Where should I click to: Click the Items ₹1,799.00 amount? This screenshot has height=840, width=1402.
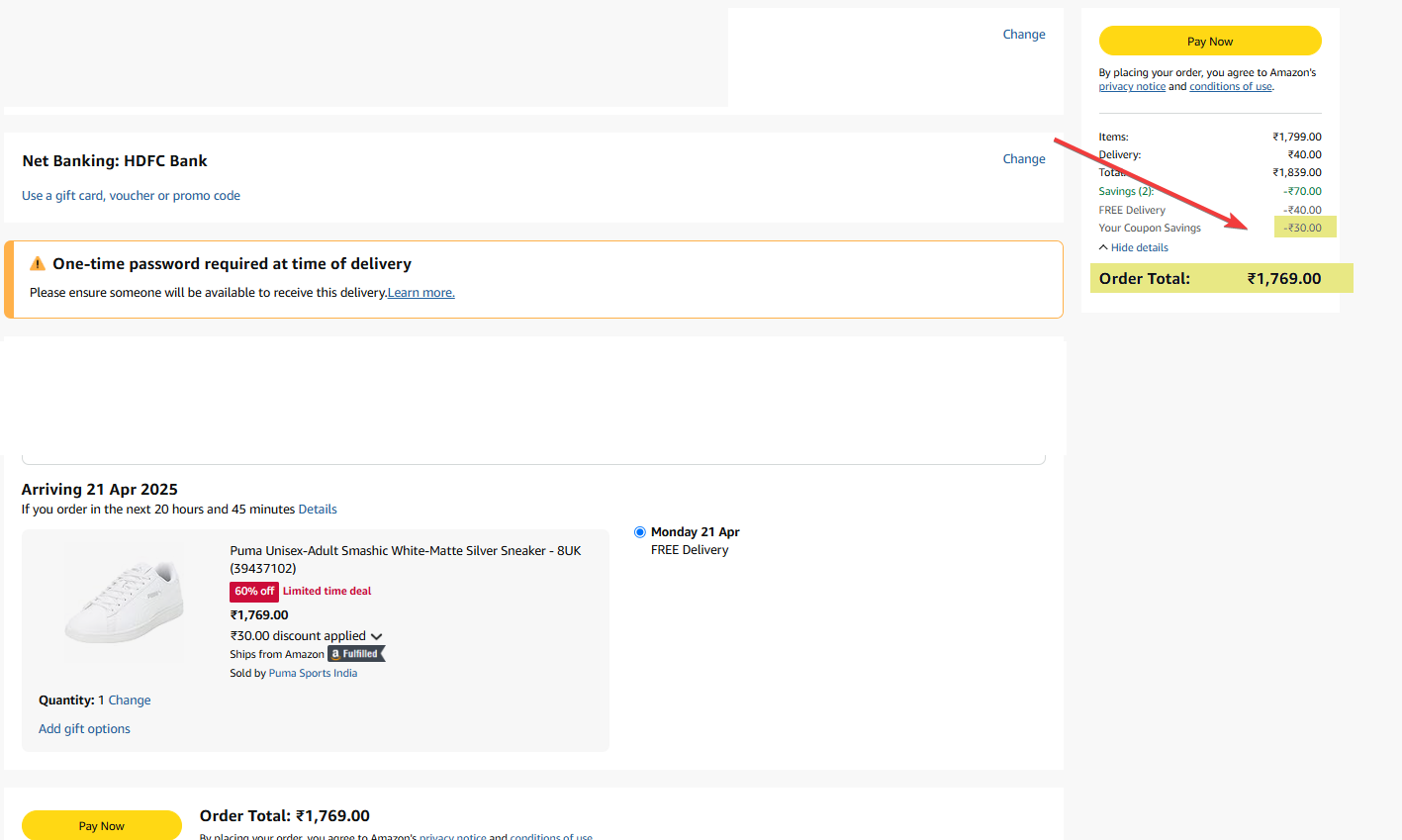pyautogui.click(x=1297, y=137)
